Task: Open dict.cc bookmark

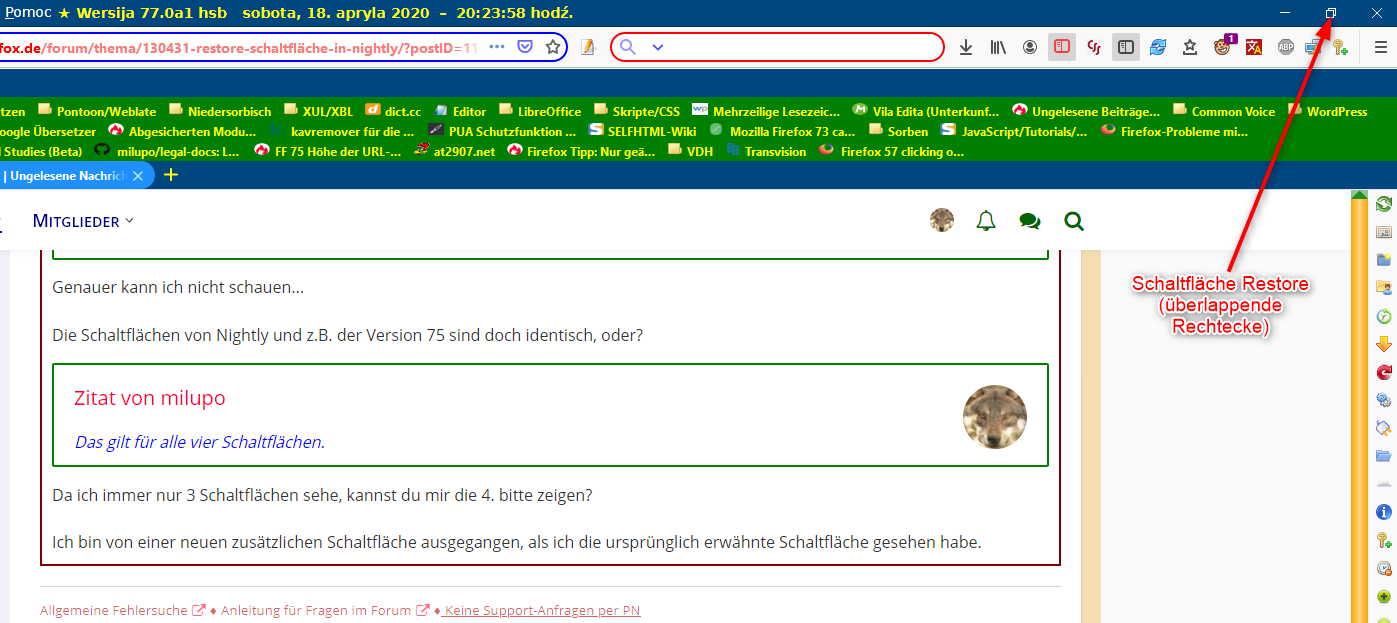Action: (393, 111)
